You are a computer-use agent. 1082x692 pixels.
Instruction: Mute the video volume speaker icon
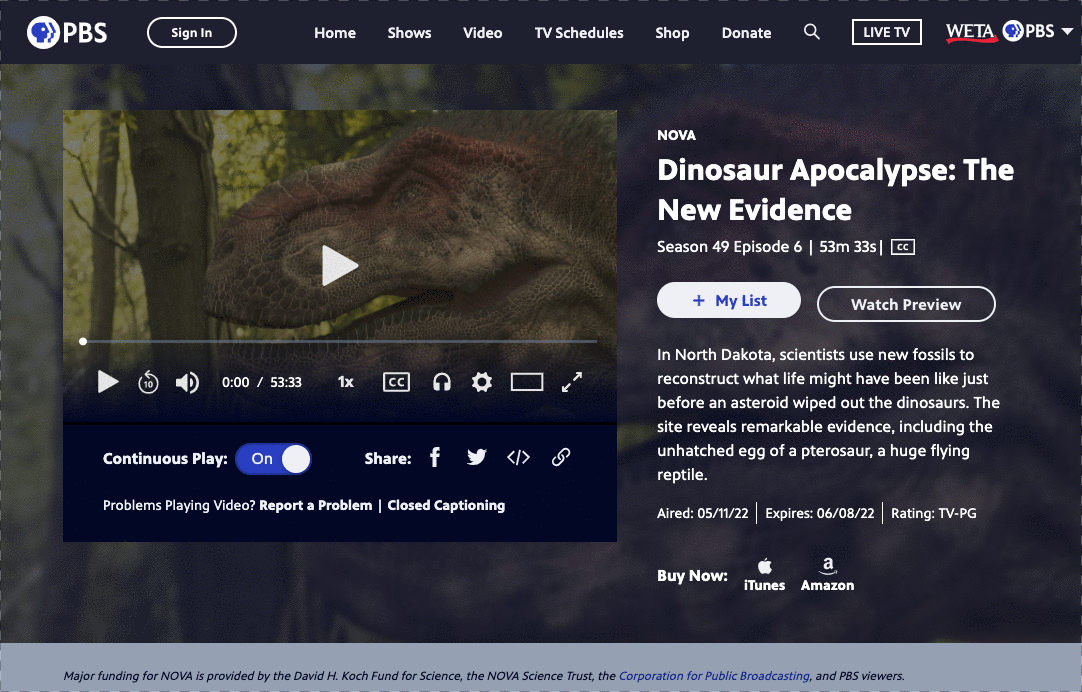tap(187, 382)
